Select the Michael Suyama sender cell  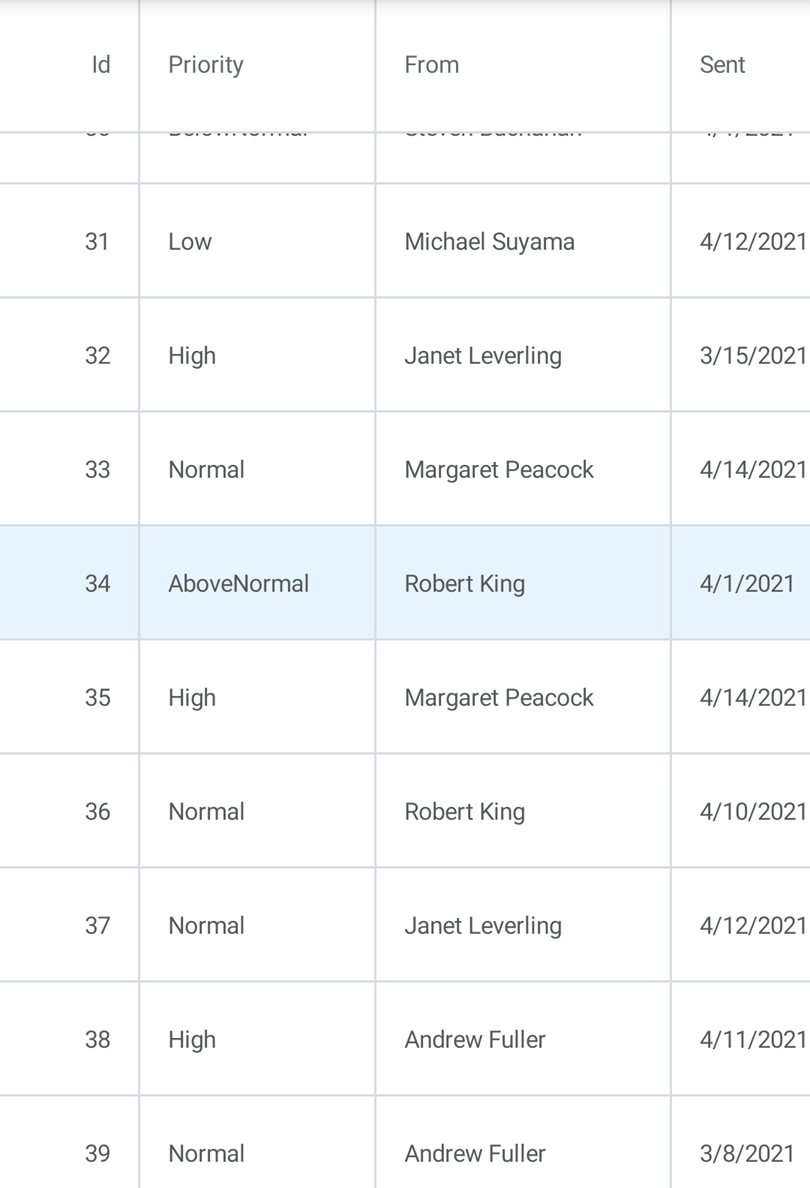pyautogui.click(x=489, y=242)
